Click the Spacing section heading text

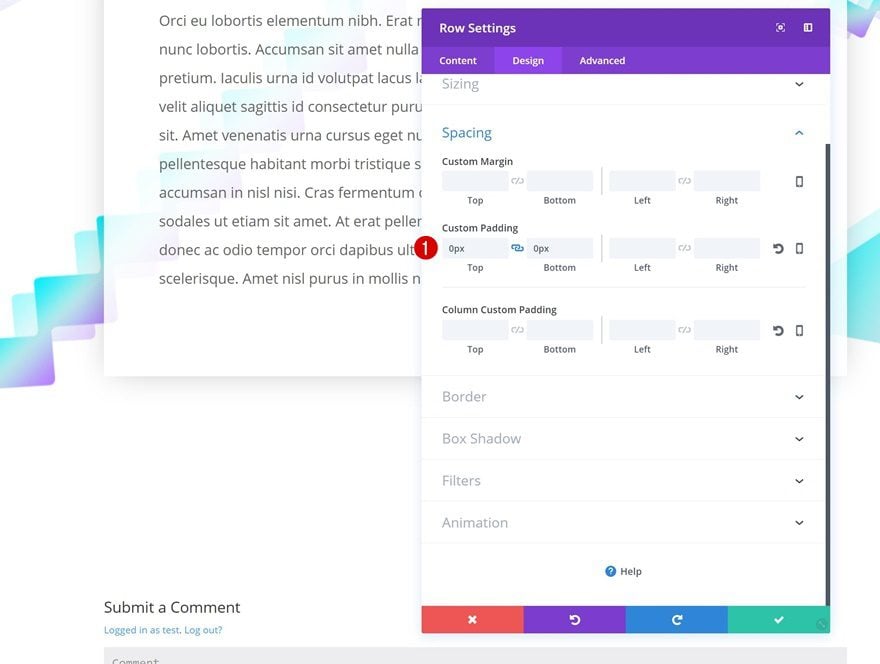tap(466, 133)
